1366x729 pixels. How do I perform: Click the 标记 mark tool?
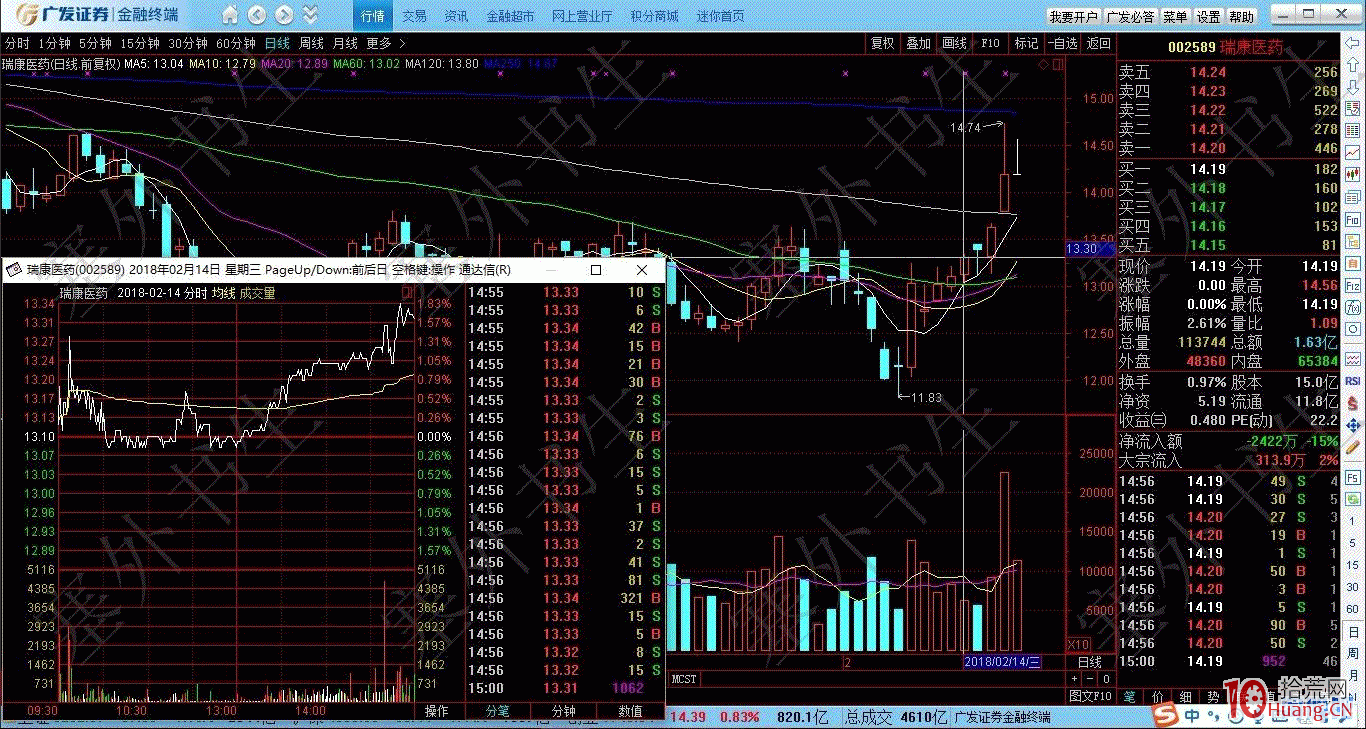point(1027,44)
